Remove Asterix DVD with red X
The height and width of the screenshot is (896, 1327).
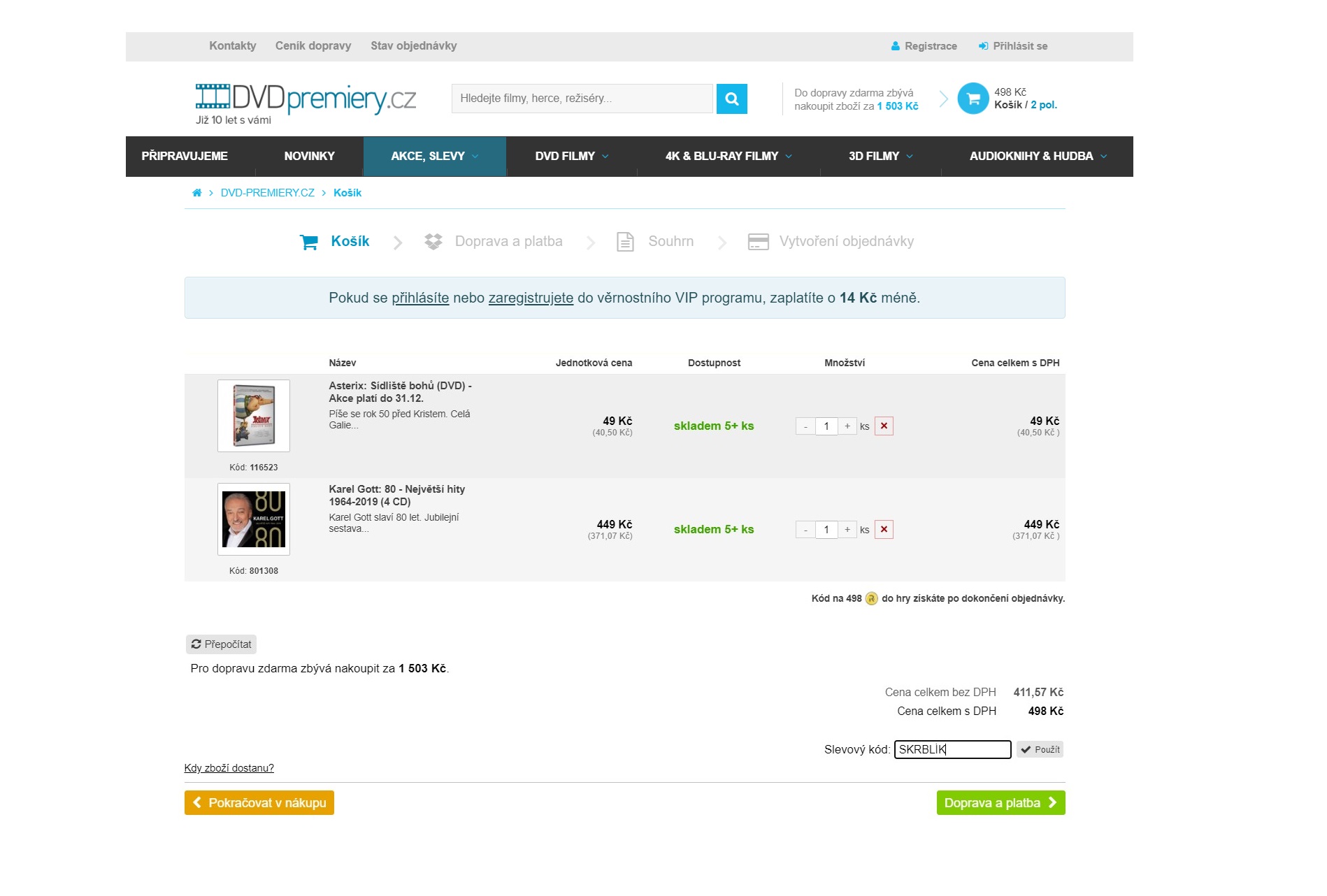(884, 426)
